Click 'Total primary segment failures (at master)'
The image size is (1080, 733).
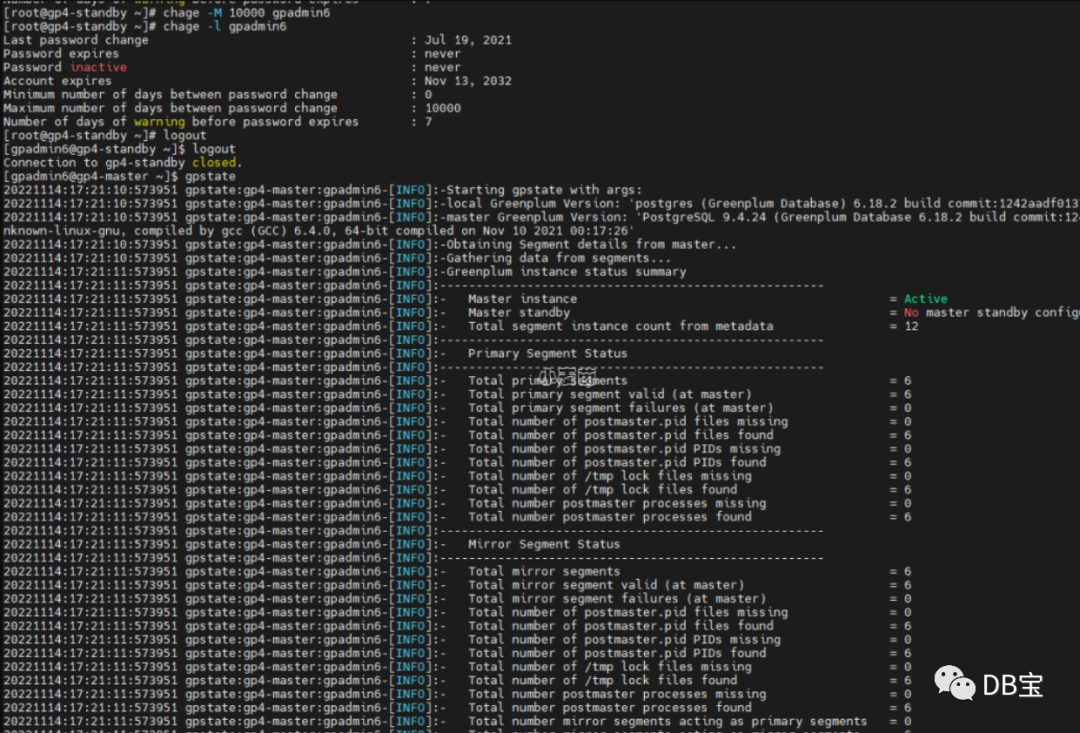tap(620, 408)
